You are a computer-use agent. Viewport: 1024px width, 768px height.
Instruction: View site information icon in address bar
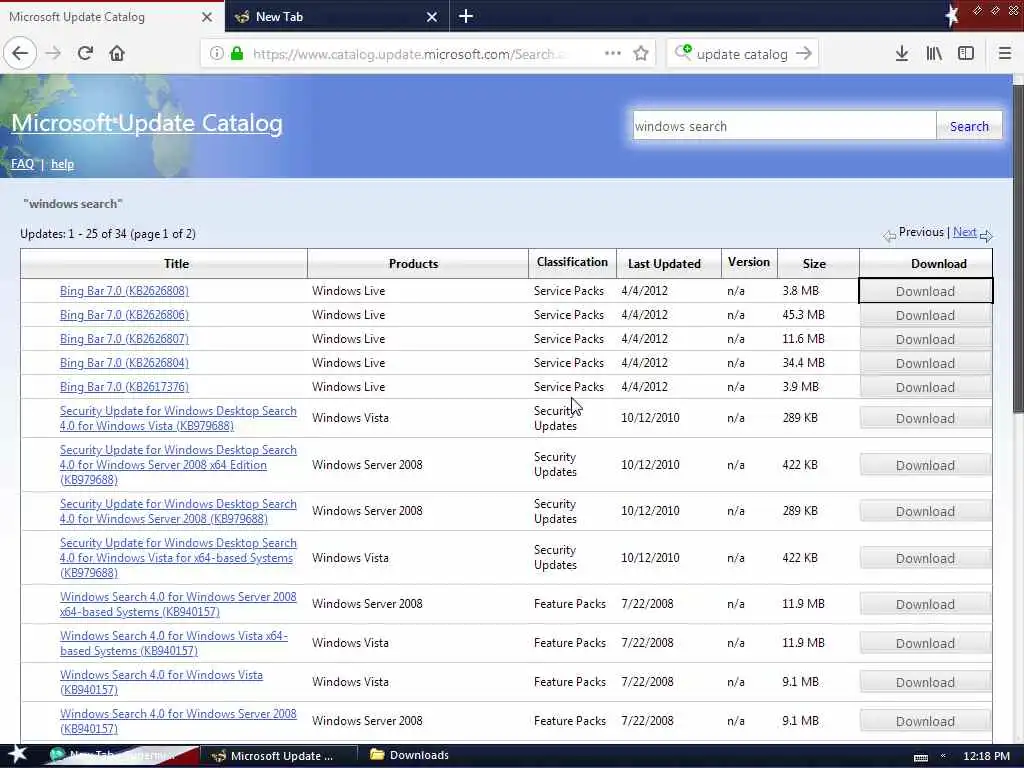click(x=216, y=54)
